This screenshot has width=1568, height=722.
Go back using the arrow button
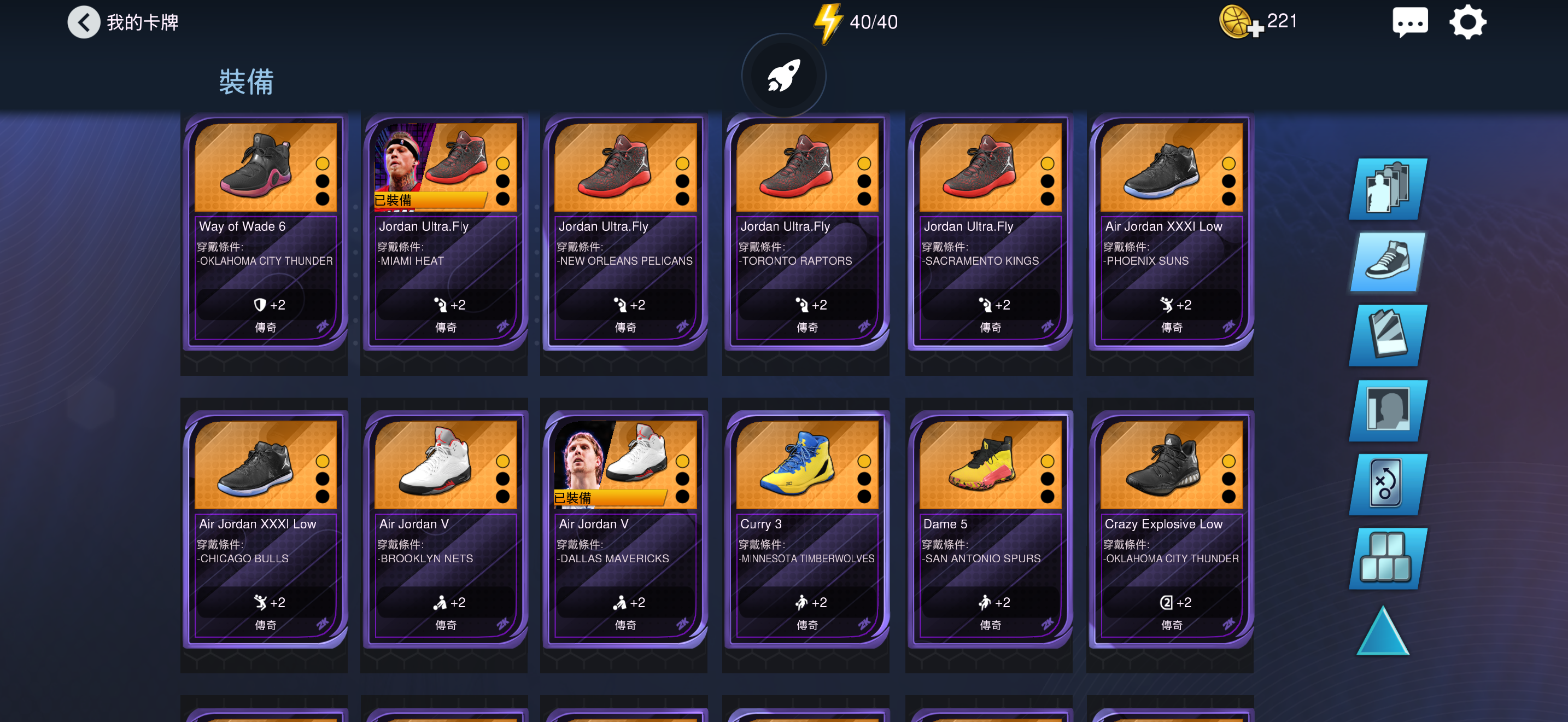(84, 22)
